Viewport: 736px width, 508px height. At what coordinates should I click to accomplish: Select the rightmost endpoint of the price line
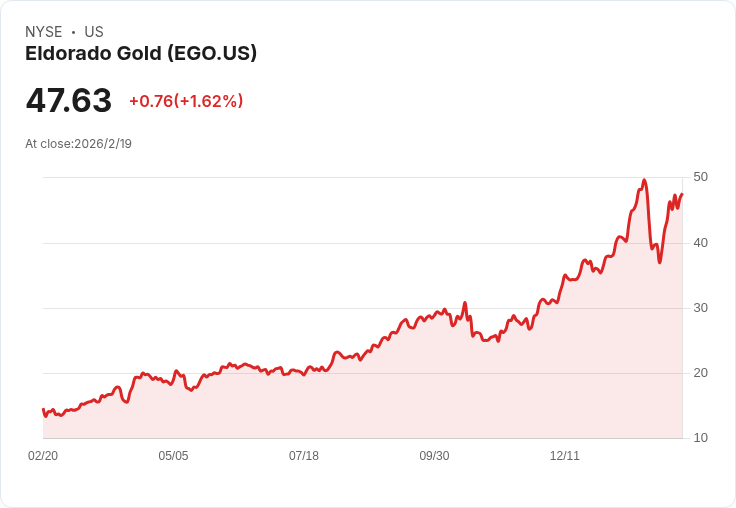pyautogui.click(x=682, y=194)
